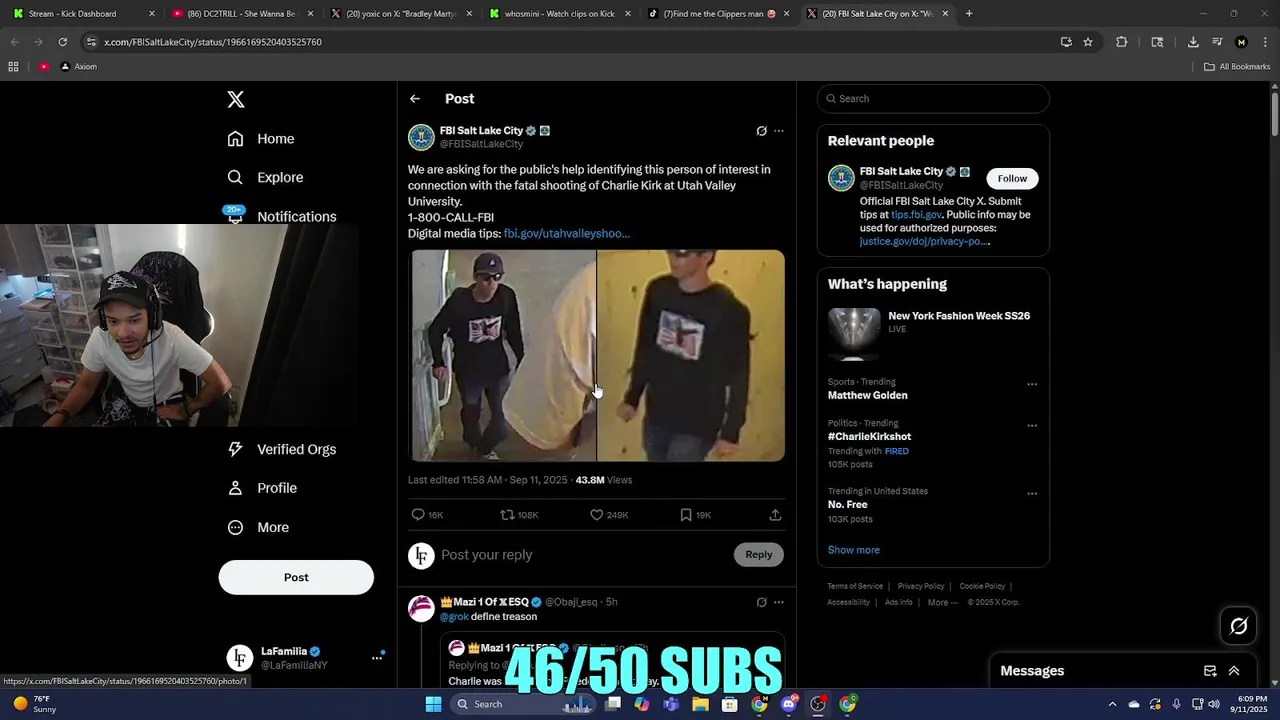This screenshot has height=720, width=1280.
Task: Click the white Post button in the sidebar
Action: 296,577
